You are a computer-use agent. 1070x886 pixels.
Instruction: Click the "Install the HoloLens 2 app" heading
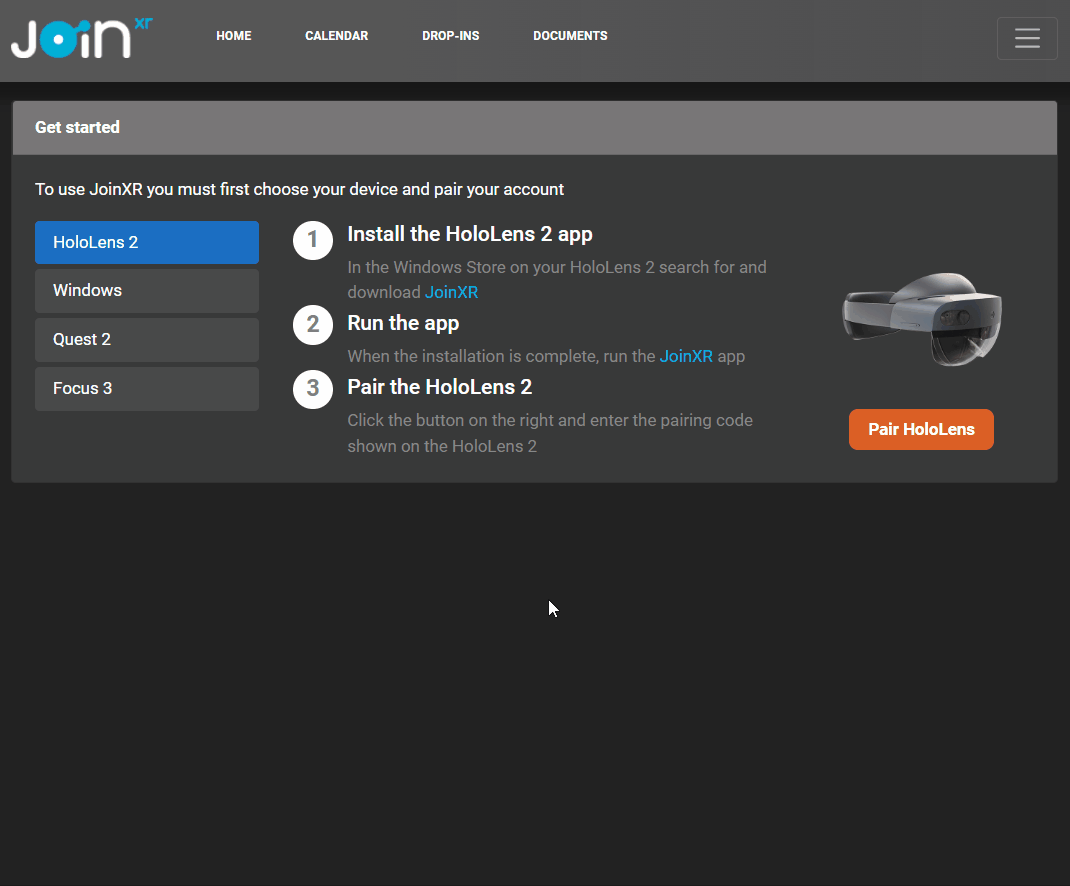pos(470,234)
